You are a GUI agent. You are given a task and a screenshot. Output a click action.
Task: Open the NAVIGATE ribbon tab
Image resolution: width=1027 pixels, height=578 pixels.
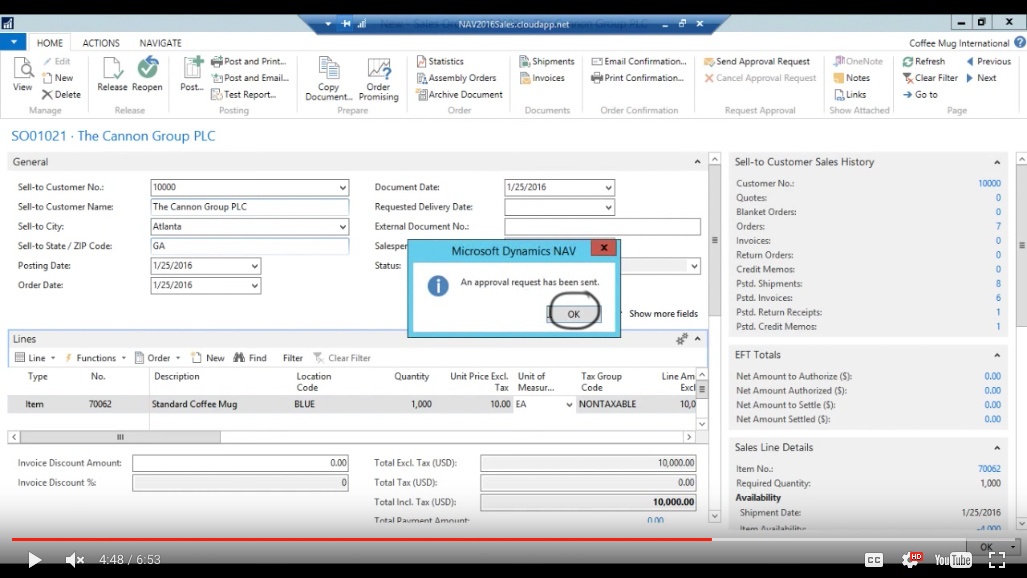(x=160, y=43)
